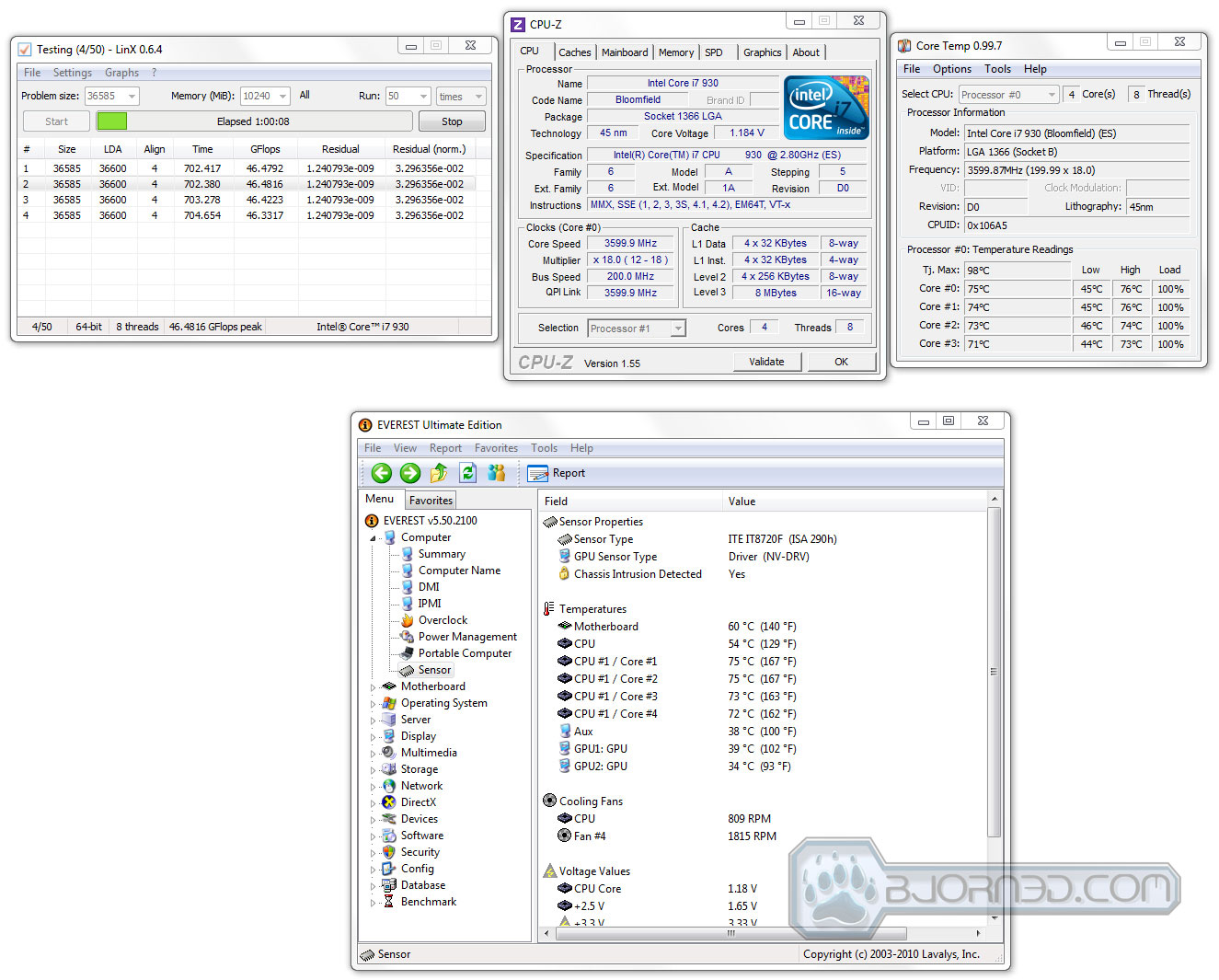Click the Database icon in EVEREST tree
The image size is (1219, 980).
point(389,885)
